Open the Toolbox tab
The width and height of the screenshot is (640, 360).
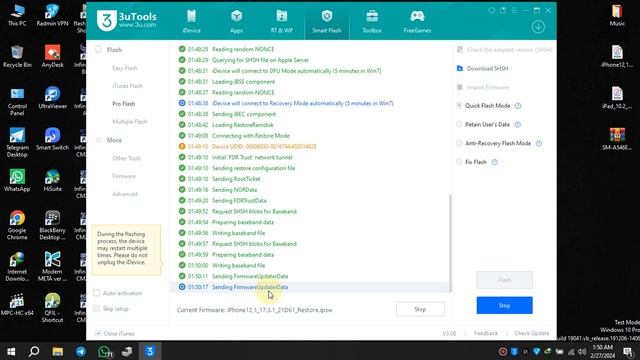[x=372, y=22]
